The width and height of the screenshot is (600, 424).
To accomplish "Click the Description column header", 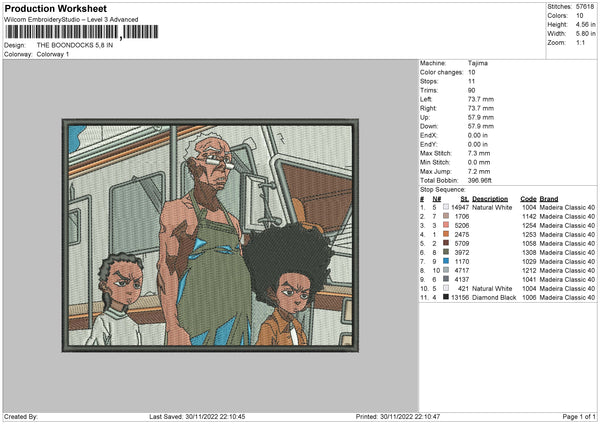I will [x=490, y=199].
